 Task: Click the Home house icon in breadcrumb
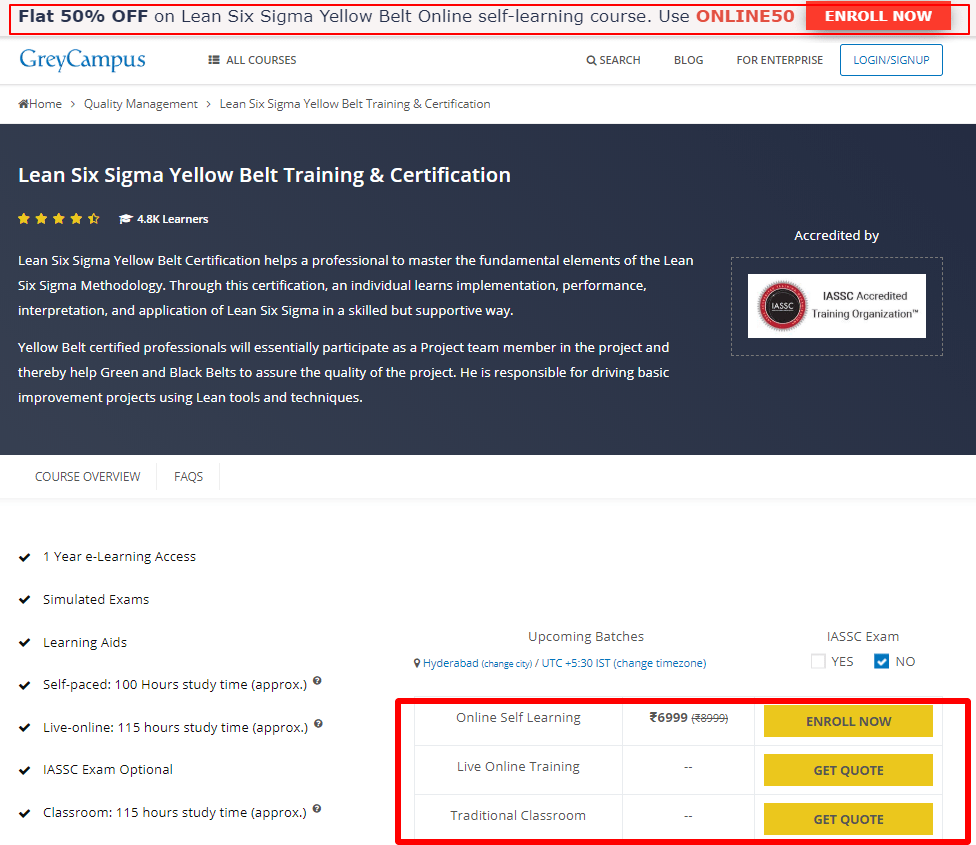[x=24, y=104]
